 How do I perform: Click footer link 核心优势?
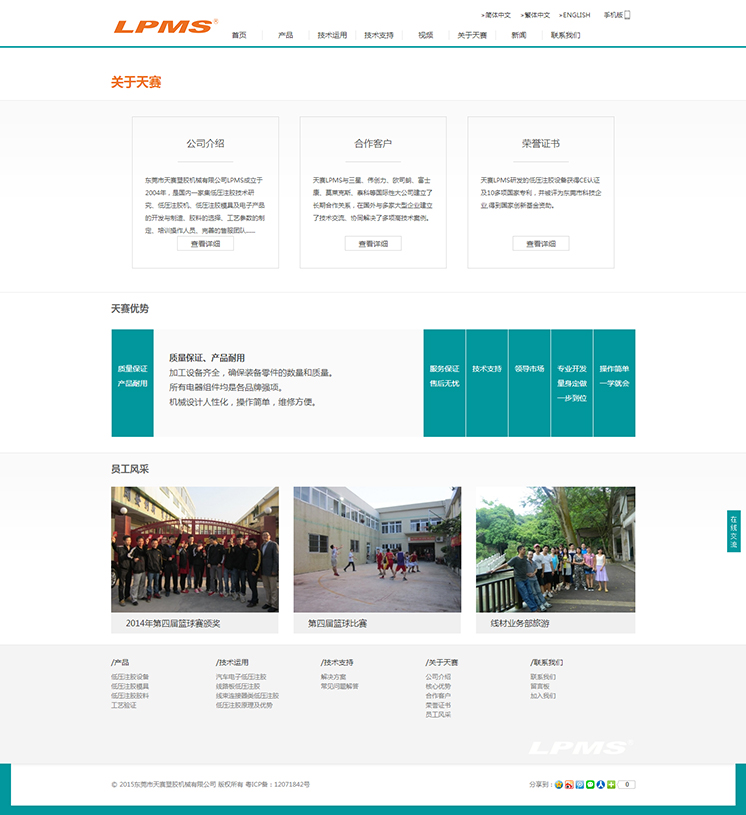[x=438, y=686]
